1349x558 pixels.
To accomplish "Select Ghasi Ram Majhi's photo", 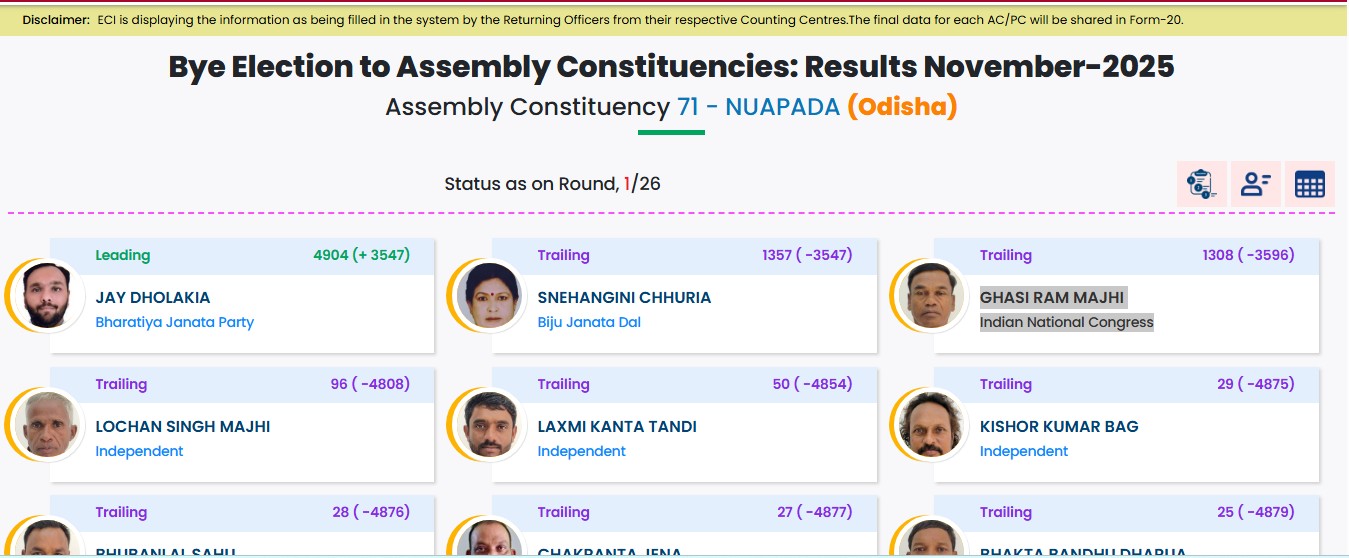I will coord(930,295).
